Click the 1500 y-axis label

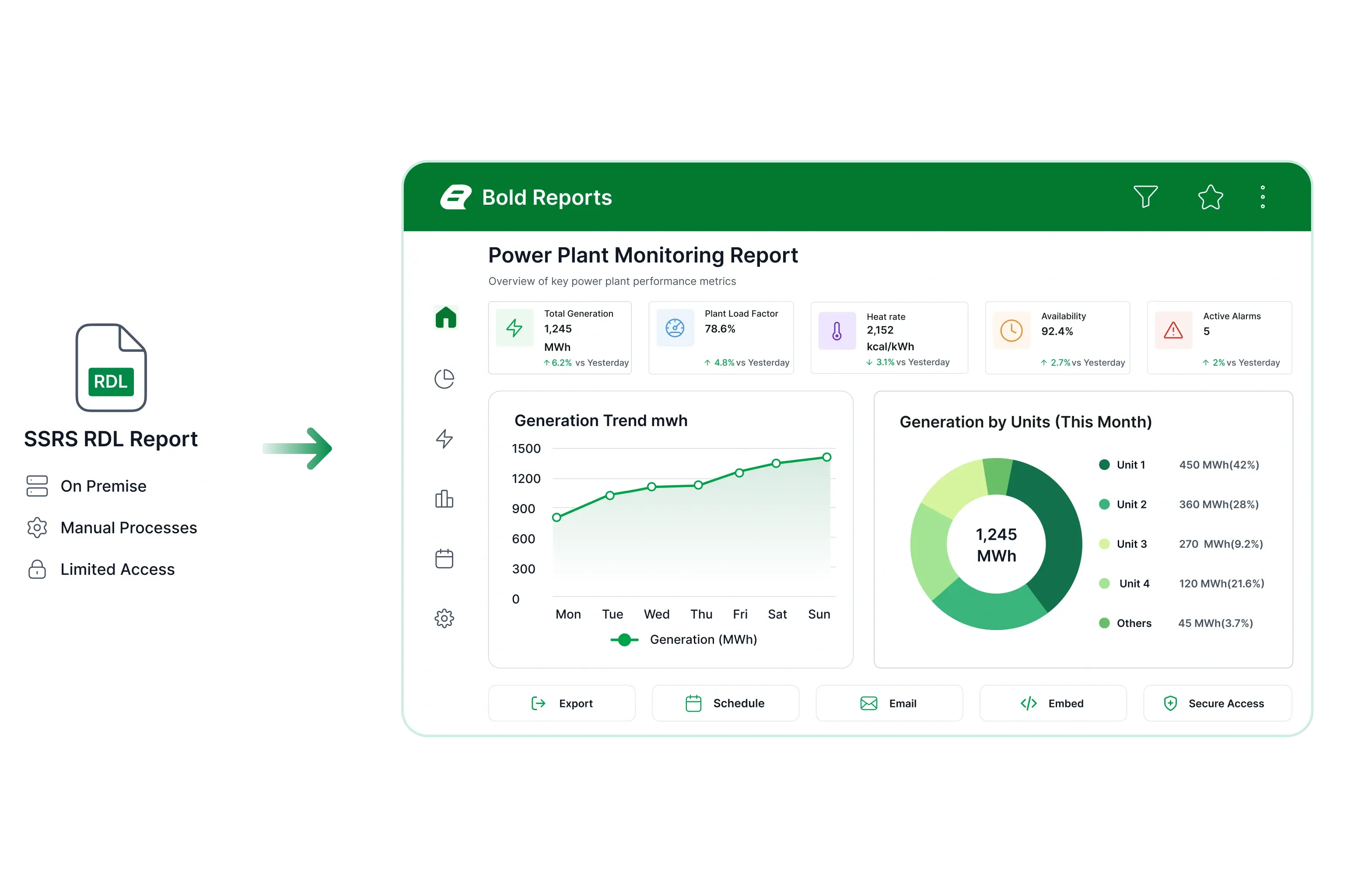coord(525,448)
